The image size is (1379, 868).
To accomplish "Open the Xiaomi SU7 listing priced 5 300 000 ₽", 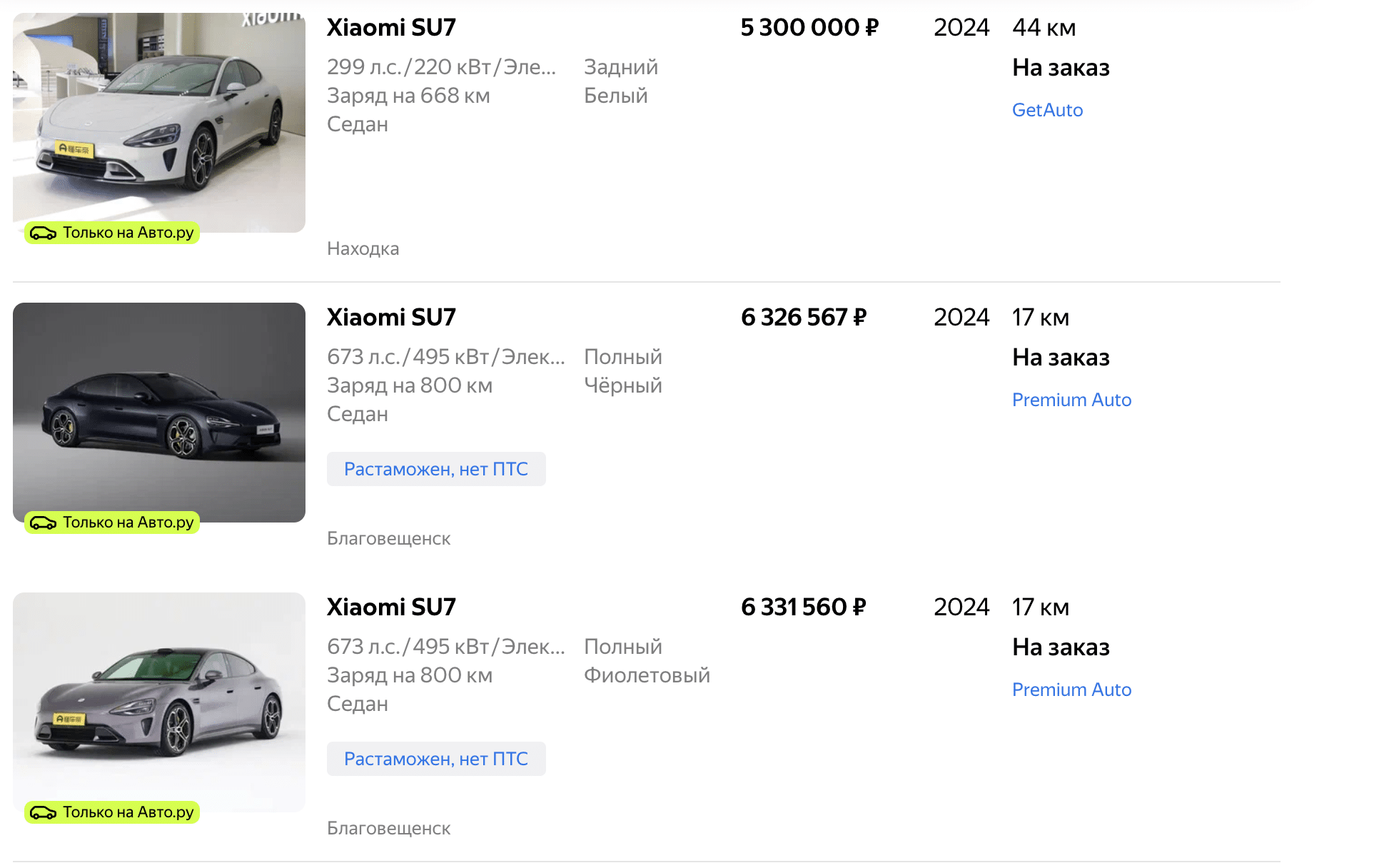I will click(x=391, y=28).
